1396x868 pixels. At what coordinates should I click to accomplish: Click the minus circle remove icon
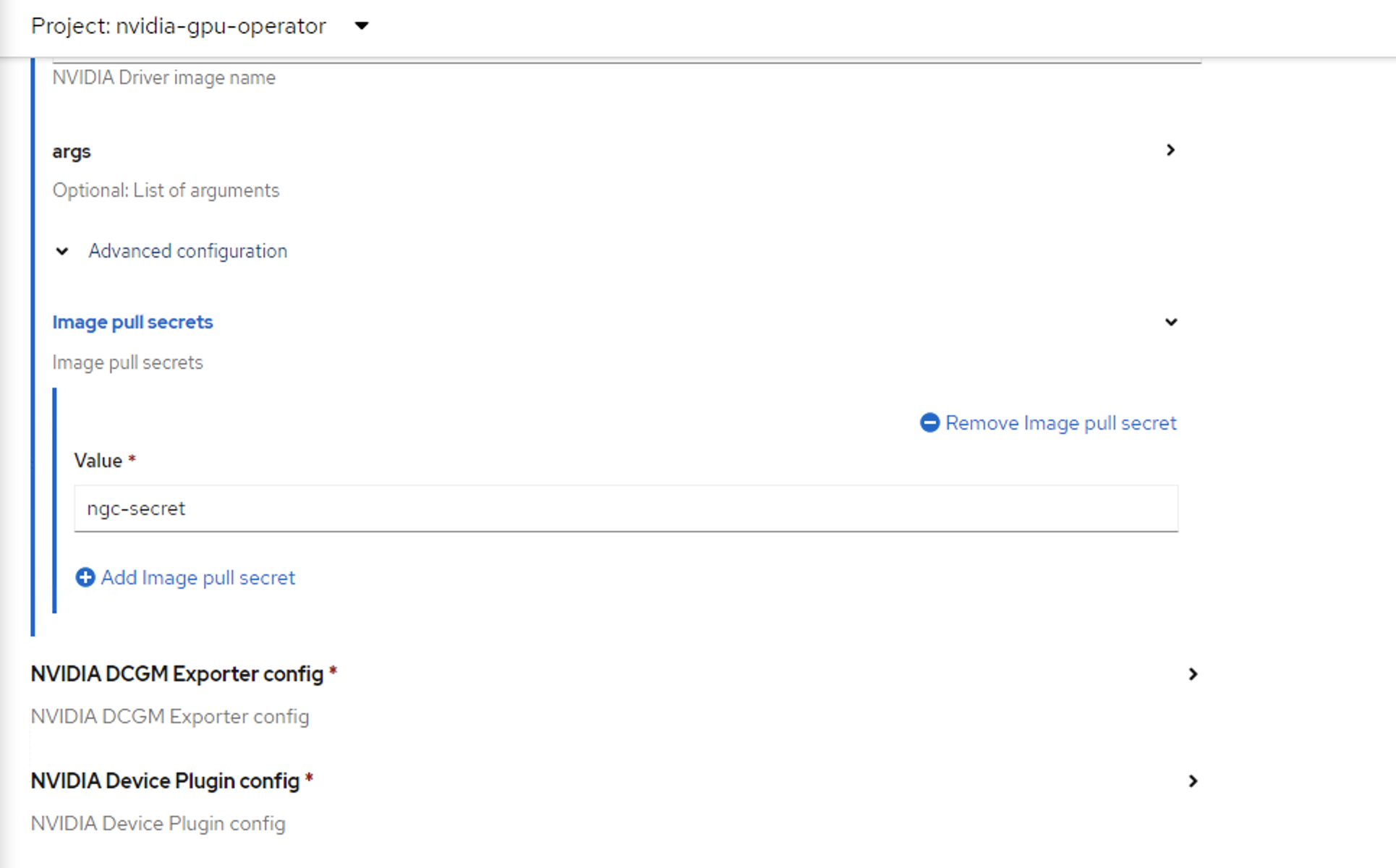point(929,422)
